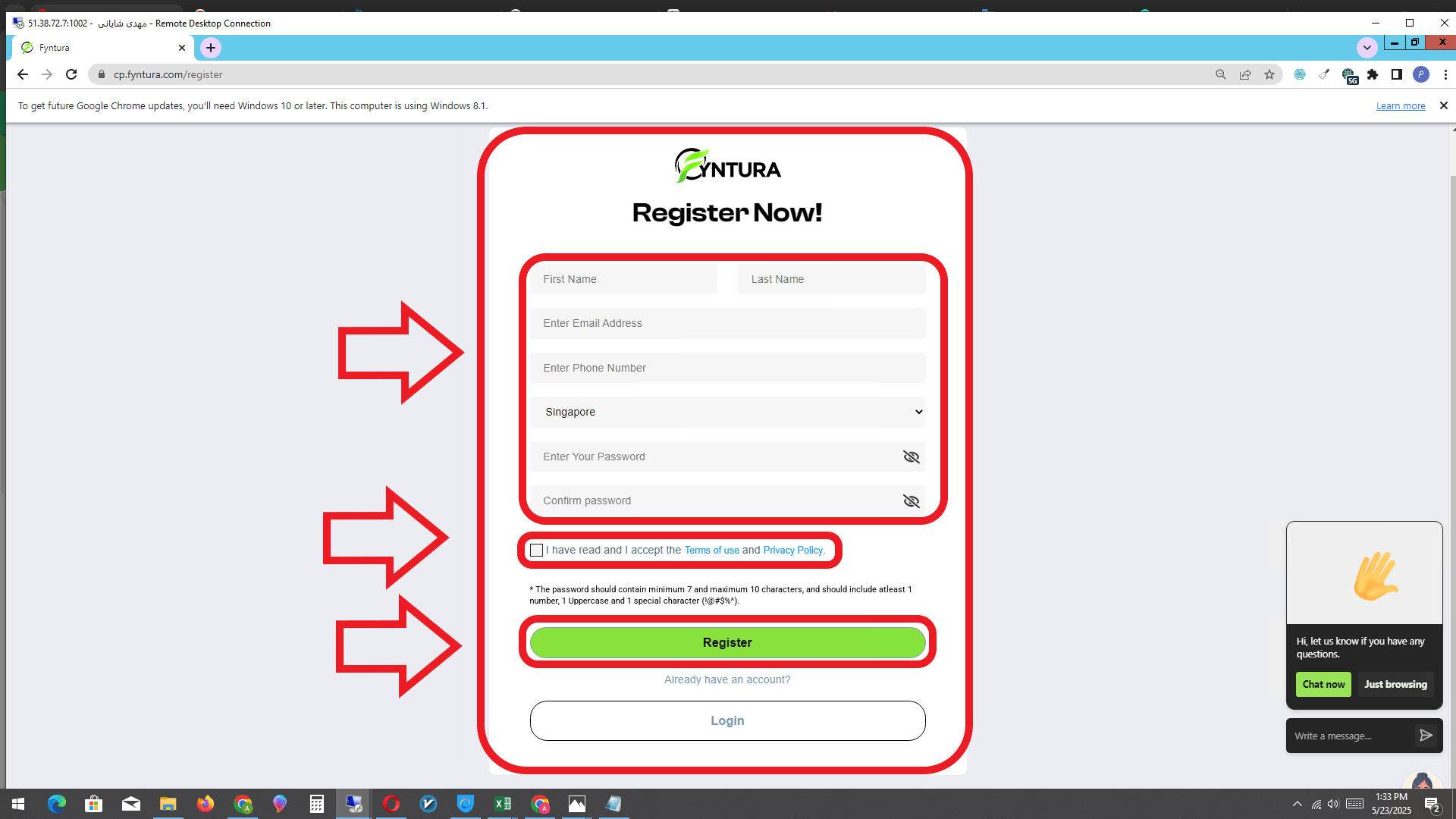Open File Explorer from the taskbar
The height and width of the screenshot is (819, 1456).
[168, 804]
